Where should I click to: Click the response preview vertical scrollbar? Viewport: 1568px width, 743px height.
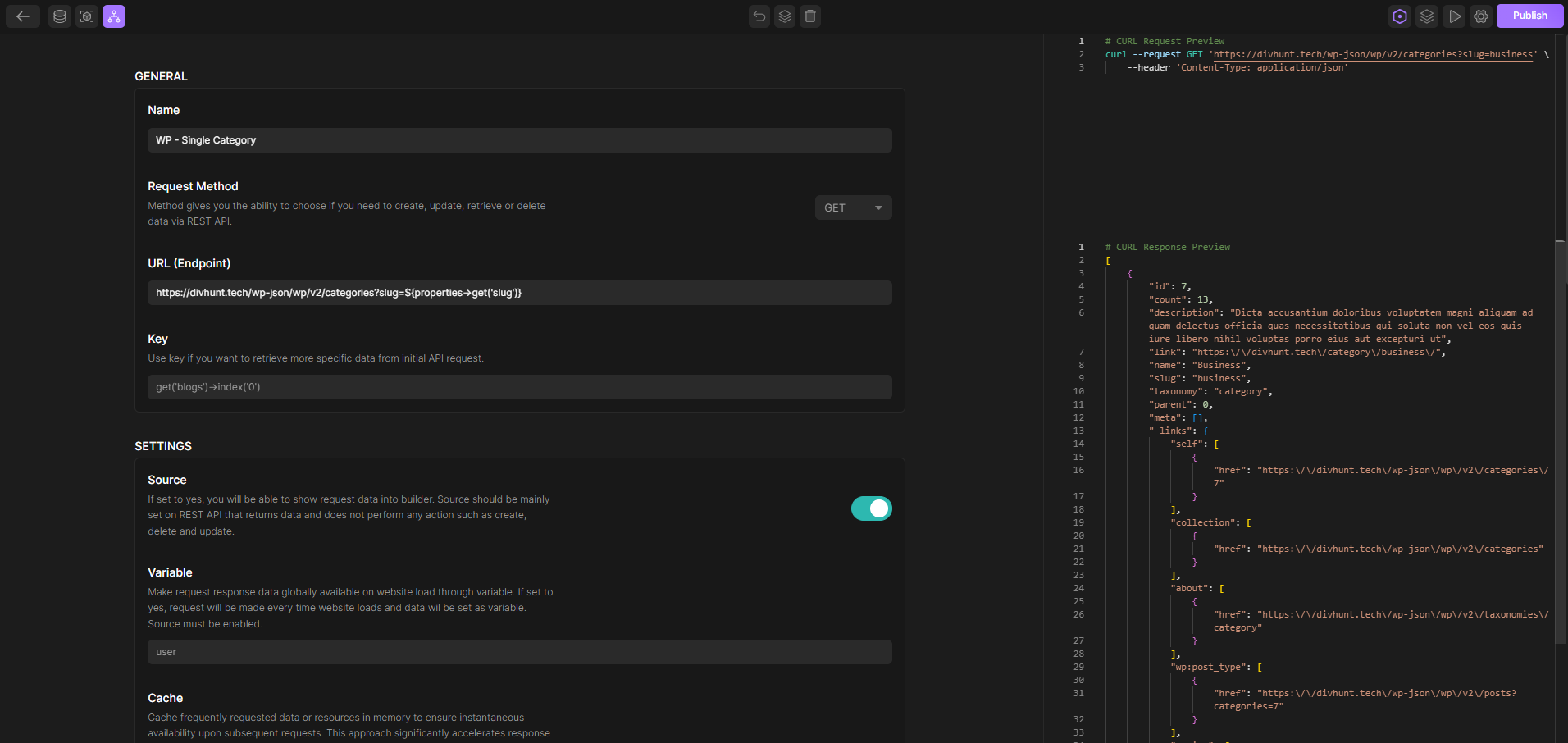pos(1561,443)
